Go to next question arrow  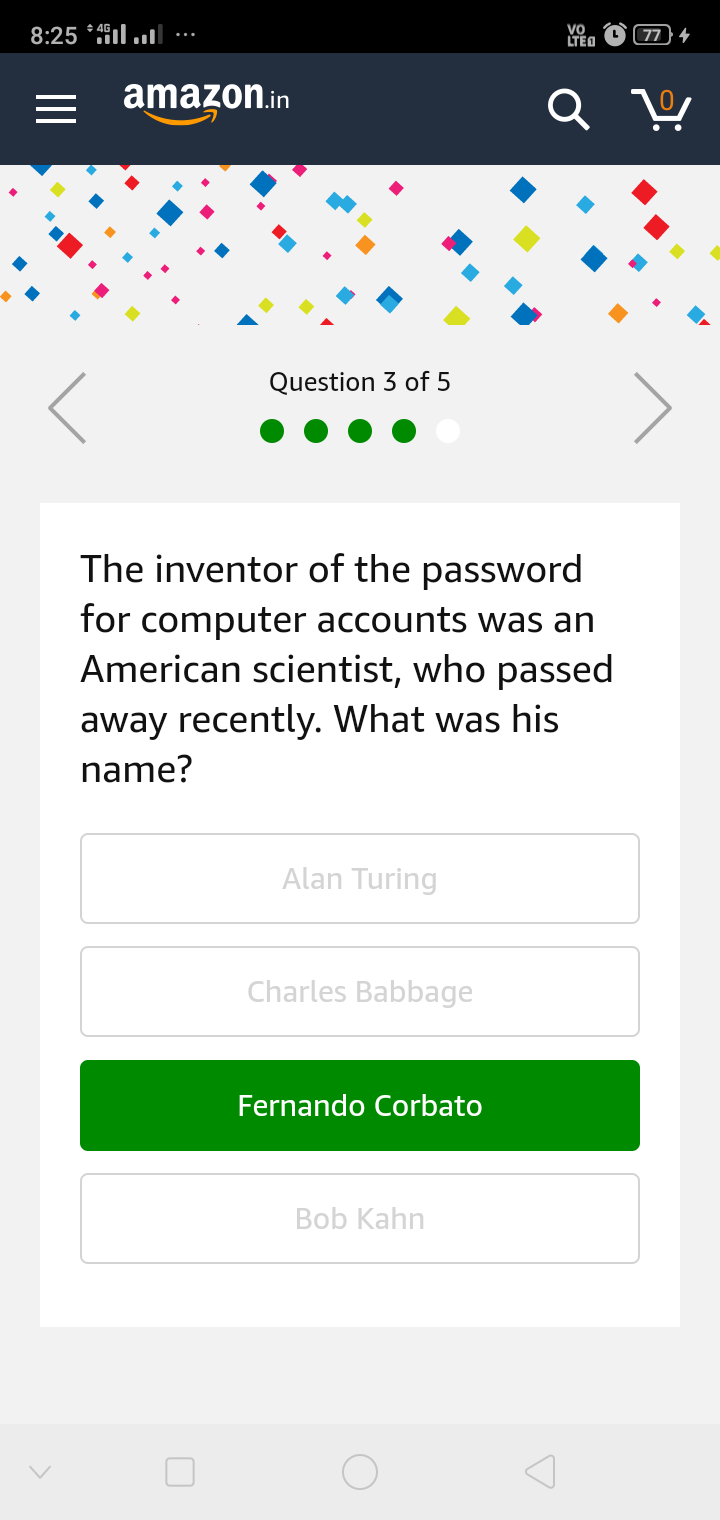pos(653,408)
